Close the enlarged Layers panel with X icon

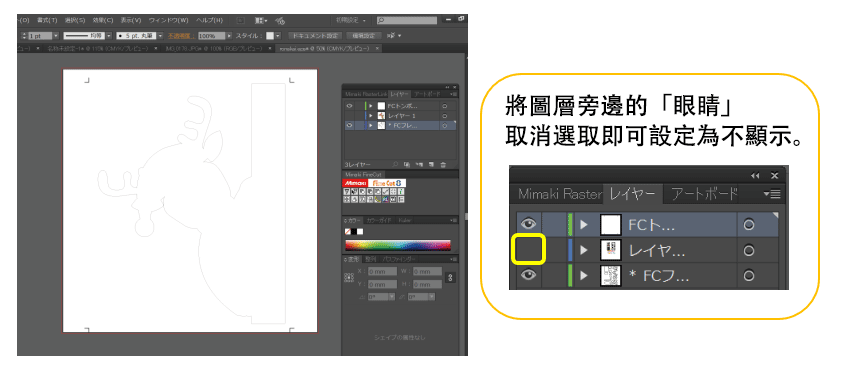[x=774, y=176]
